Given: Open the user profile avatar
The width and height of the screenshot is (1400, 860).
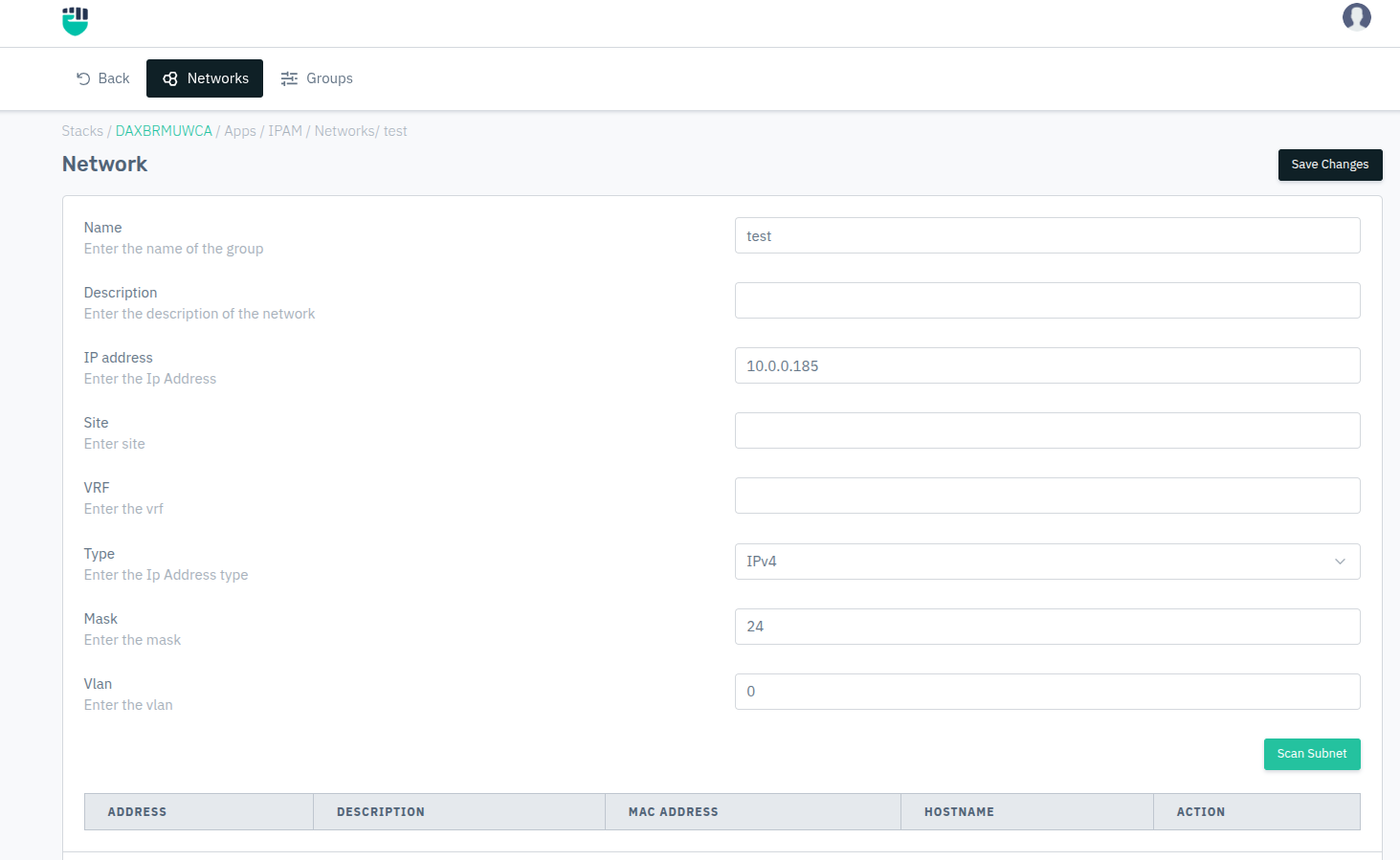Looking at the screenshot, I should coord(1356,17).
